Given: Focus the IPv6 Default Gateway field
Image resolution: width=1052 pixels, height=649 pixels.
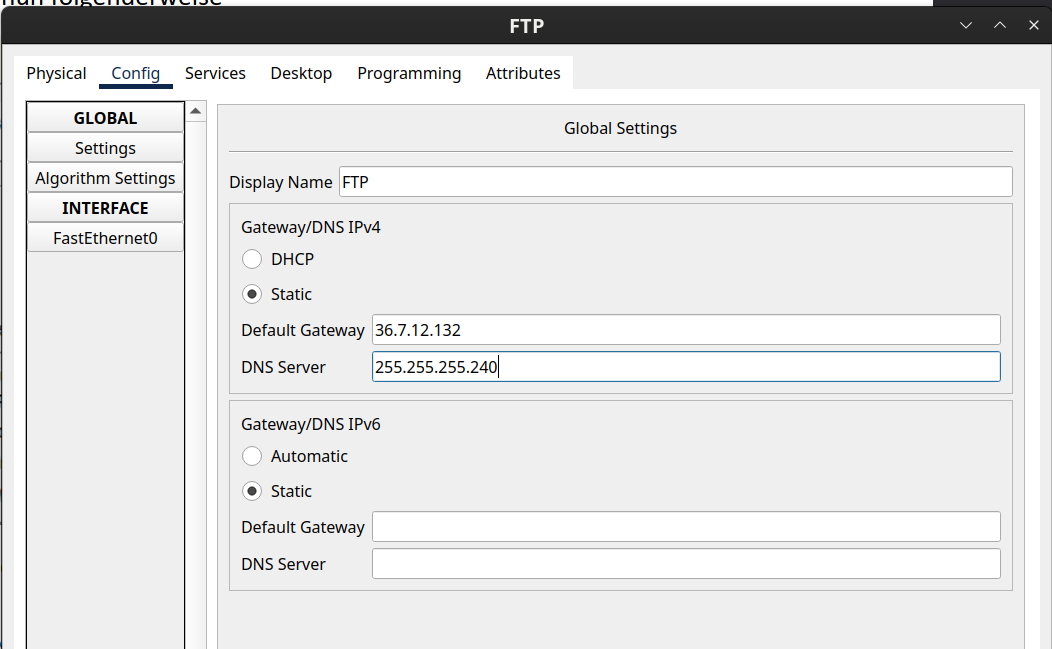Looking at the screenshot, I should tap(685, 527).
